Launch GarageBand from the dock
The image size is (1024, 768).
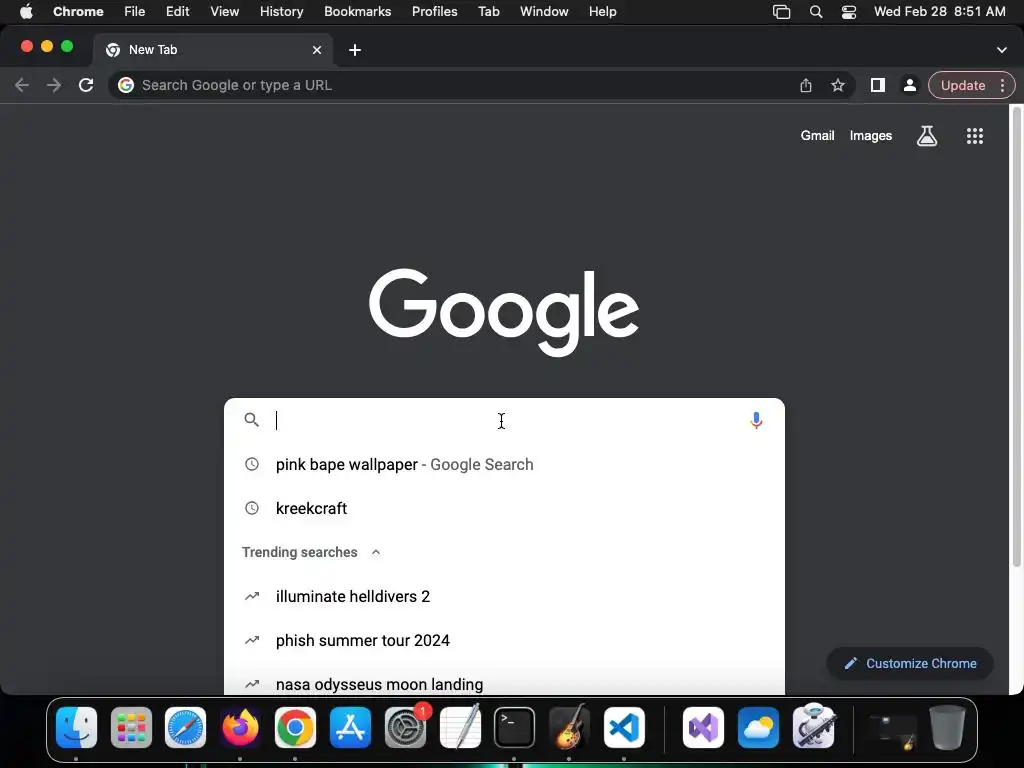[x=569, y=728]
